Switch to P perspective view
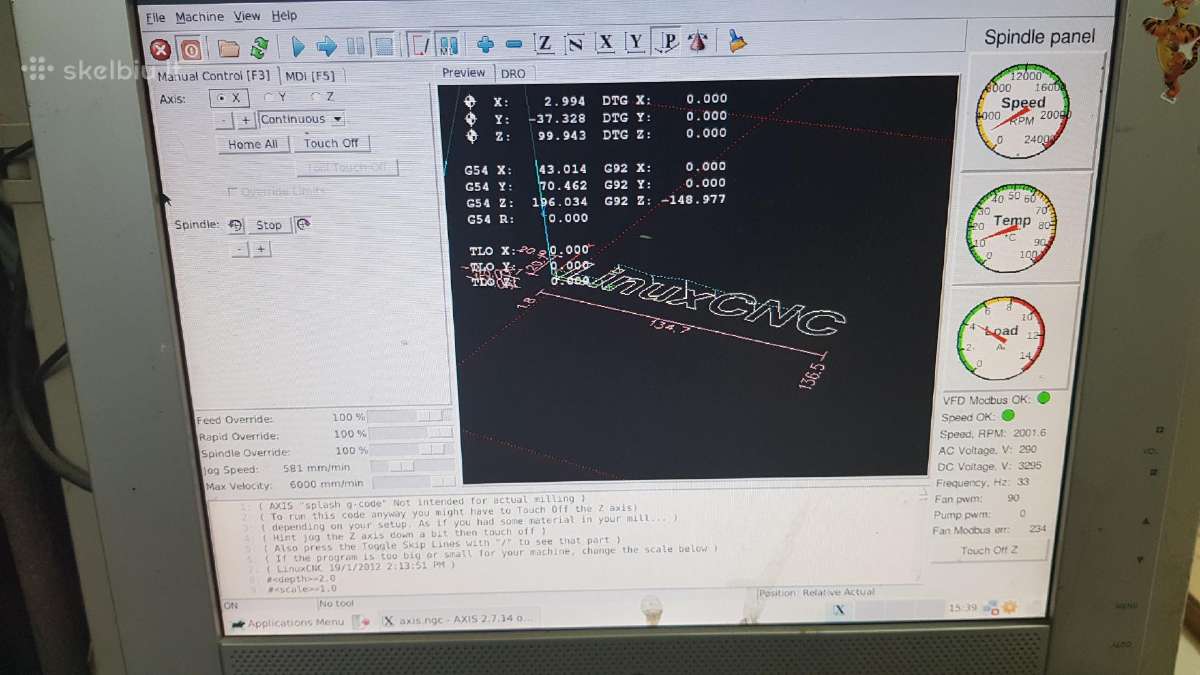 click(x=668, y=42)
